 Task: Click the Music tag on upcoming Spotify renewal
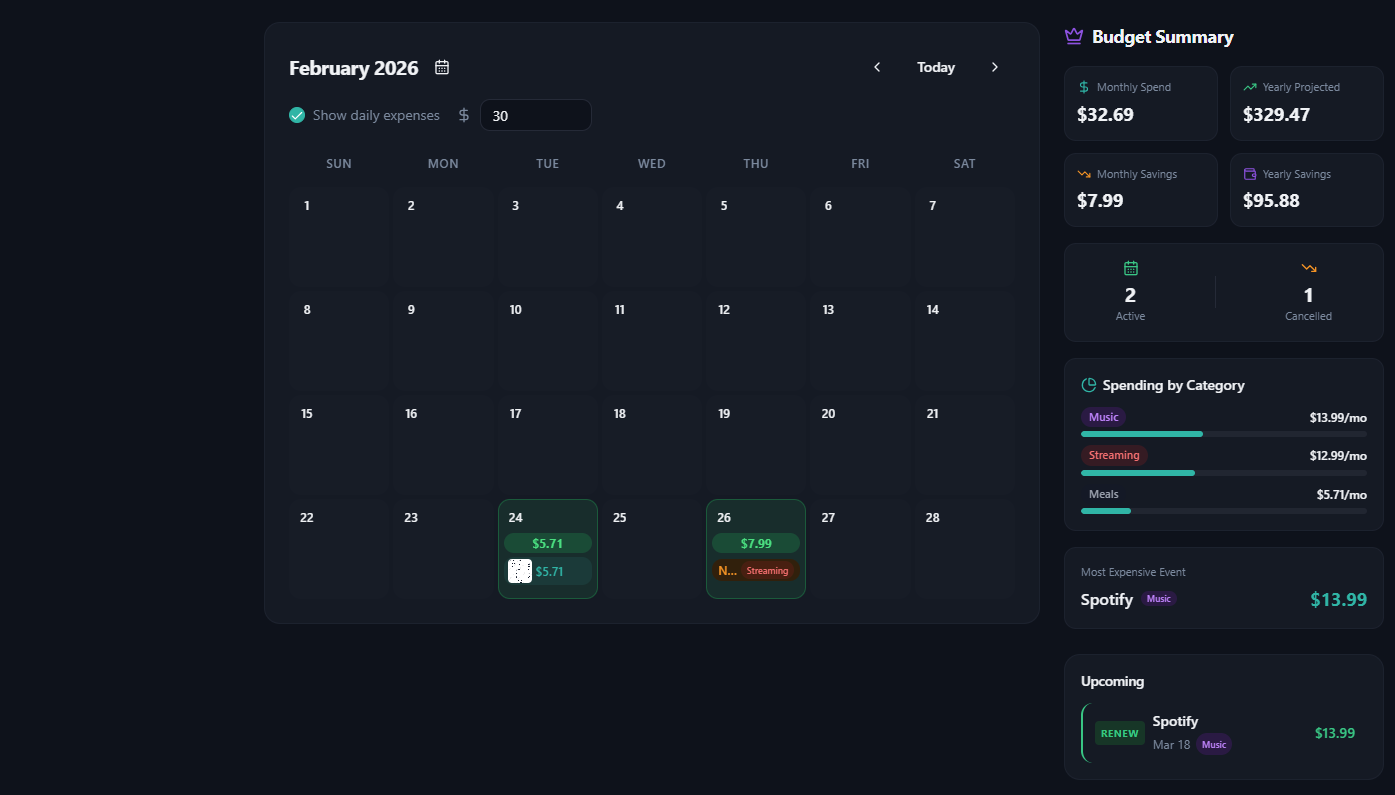click(x=1214, y=744)
